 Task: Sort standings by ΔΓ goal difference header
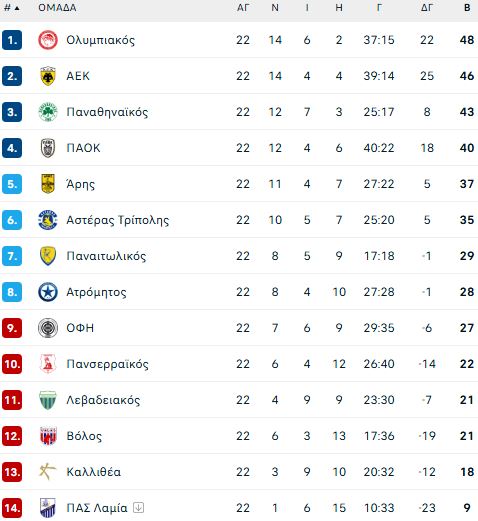click(427, 8)
